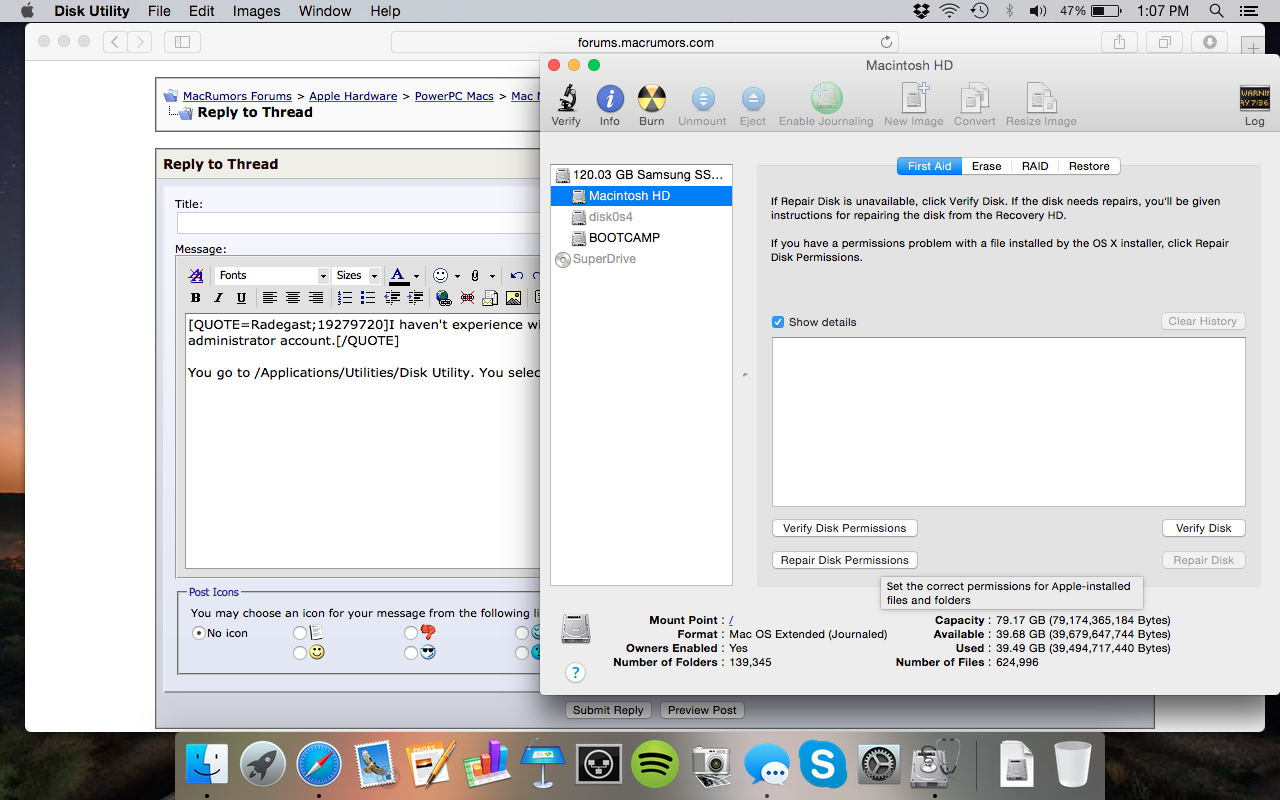Click the Insert Link globe icon

(x=444, y=298)
